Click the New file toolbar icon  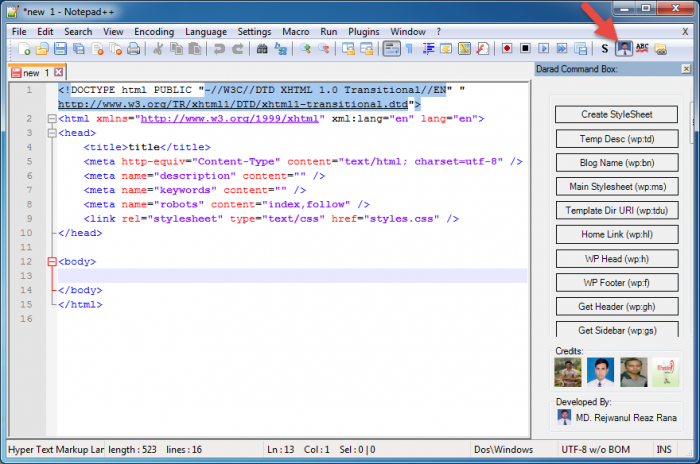[26, 48]
